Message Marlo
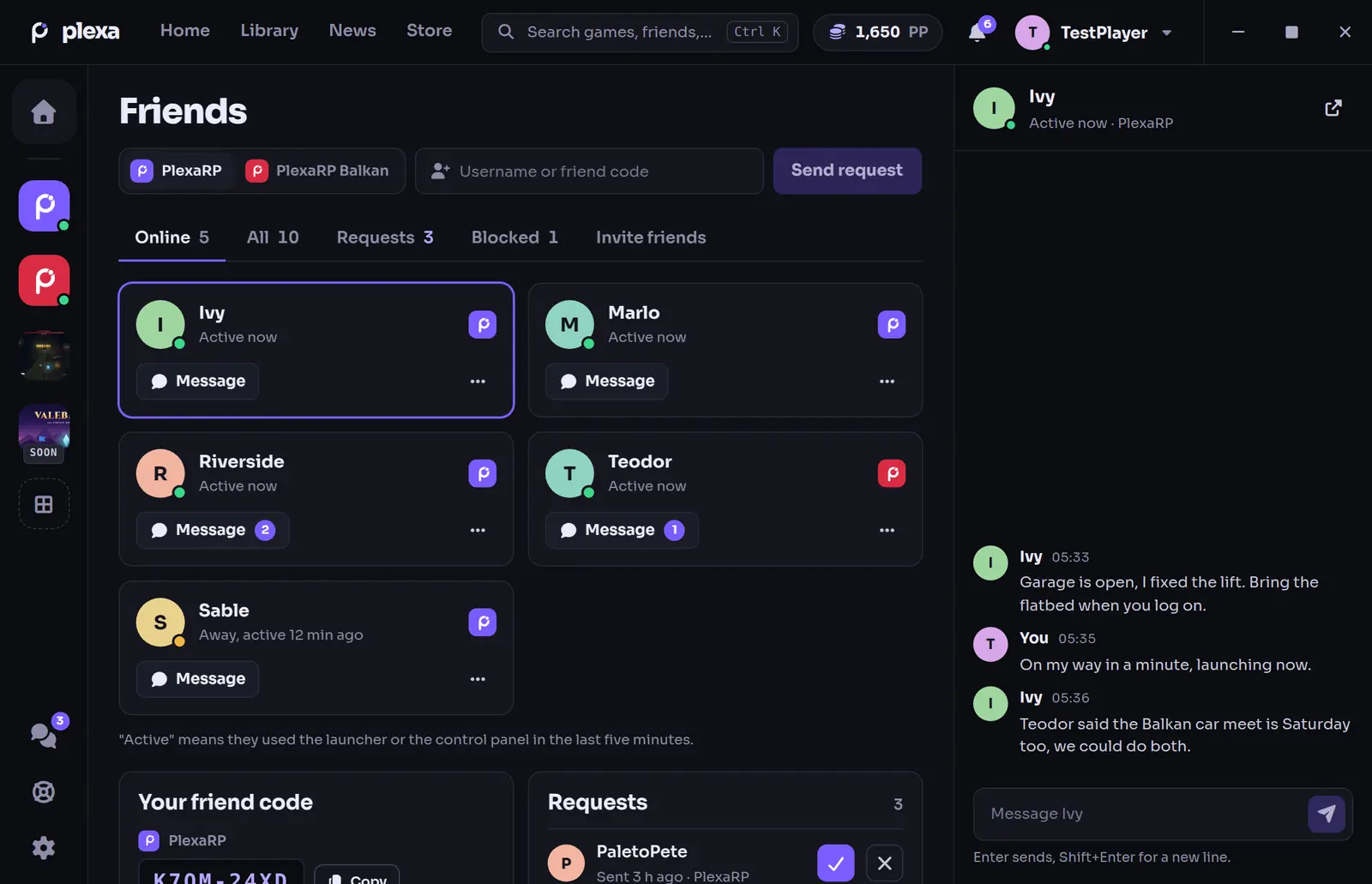1372x884 pixels. pos(607,382)
